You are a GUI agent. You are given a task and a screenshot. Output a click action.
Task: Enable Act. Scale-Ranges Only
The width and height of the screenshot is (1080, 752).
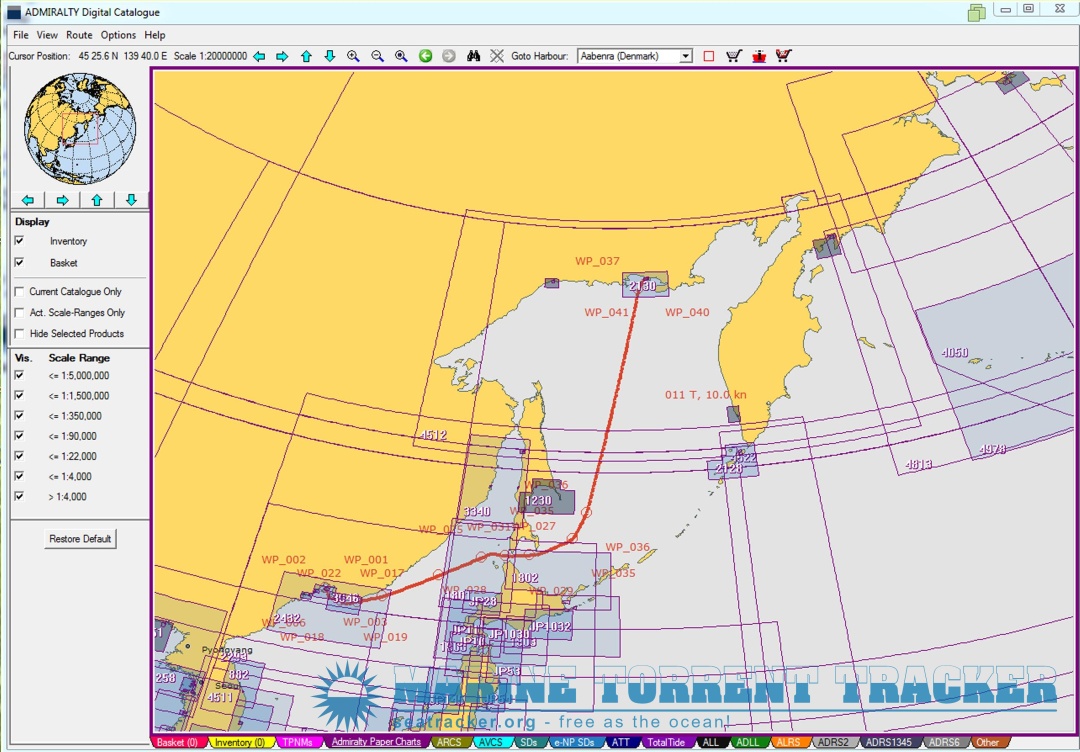click(x=19, y=313)
